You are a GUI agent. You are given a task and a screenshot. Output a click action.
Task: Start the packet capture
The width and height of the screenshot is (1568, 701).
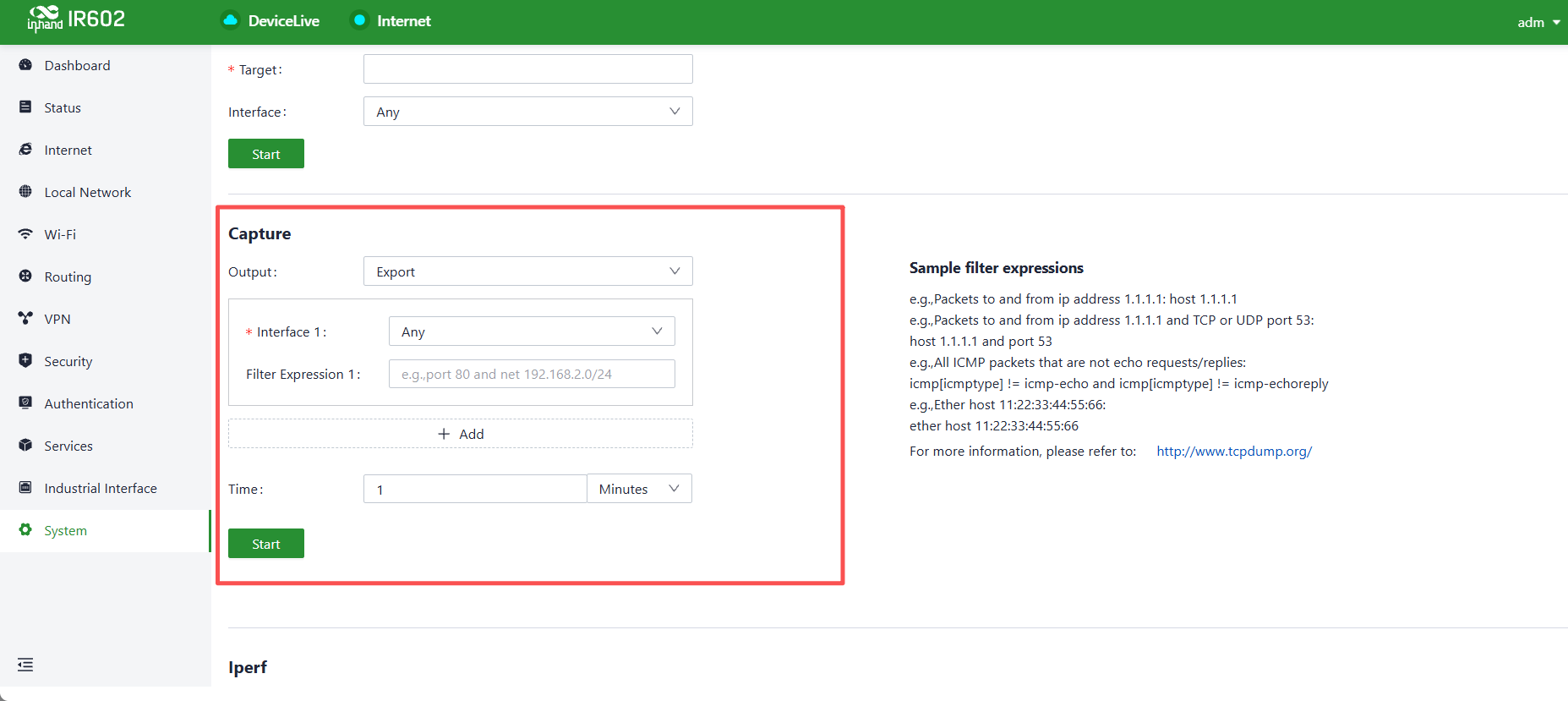[x=266, y=544]
